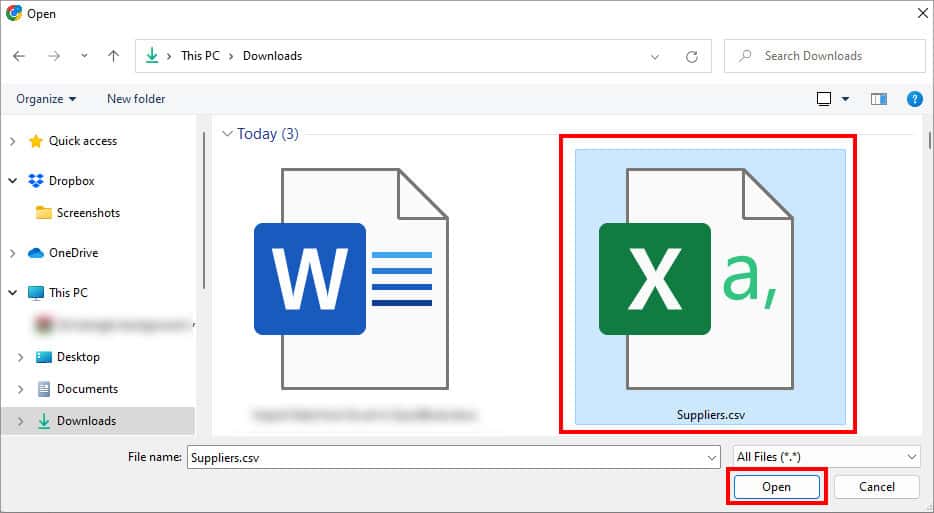Expand the OneDrive tree node

13,253
